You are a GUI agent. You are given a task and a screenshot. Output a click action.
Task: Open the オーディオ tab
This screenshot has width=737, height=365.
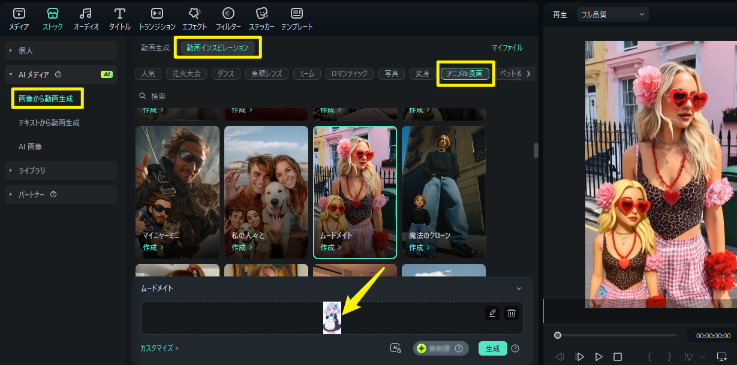tap(86, 19)
